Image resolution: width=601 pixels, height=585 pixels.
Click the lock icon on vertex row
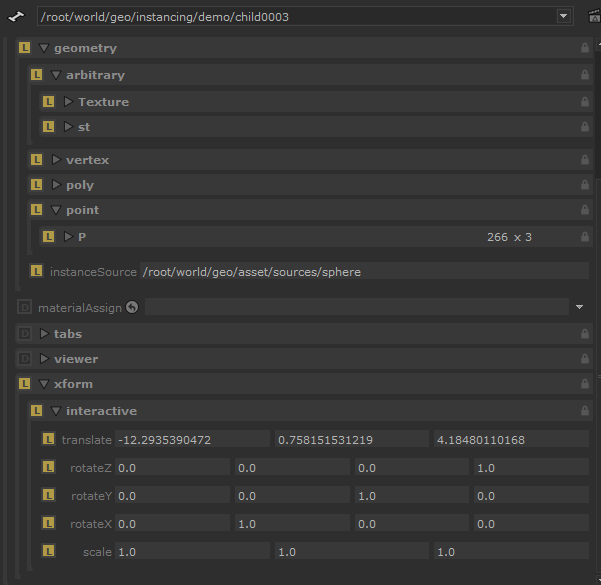pyautogui.click(x=585, y=159)
